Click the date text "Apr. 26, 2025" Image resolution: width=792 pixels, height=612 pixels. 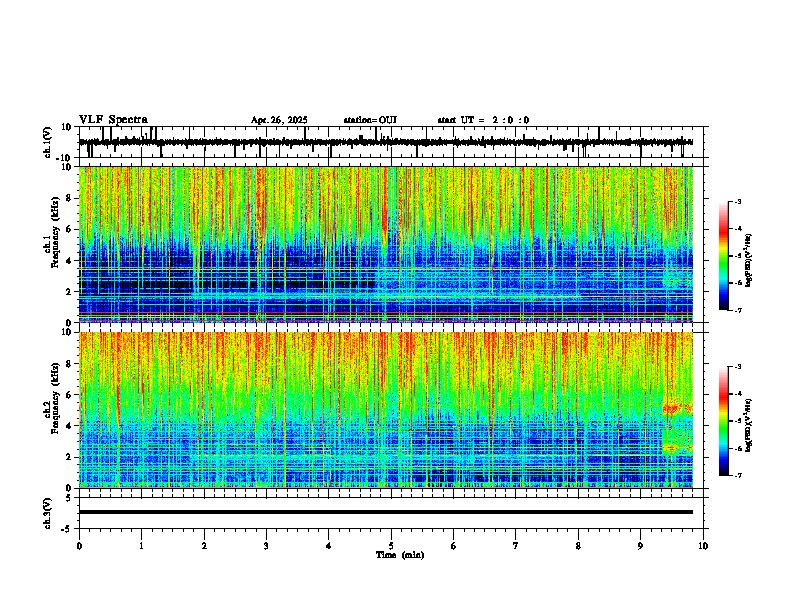(279, 120)
